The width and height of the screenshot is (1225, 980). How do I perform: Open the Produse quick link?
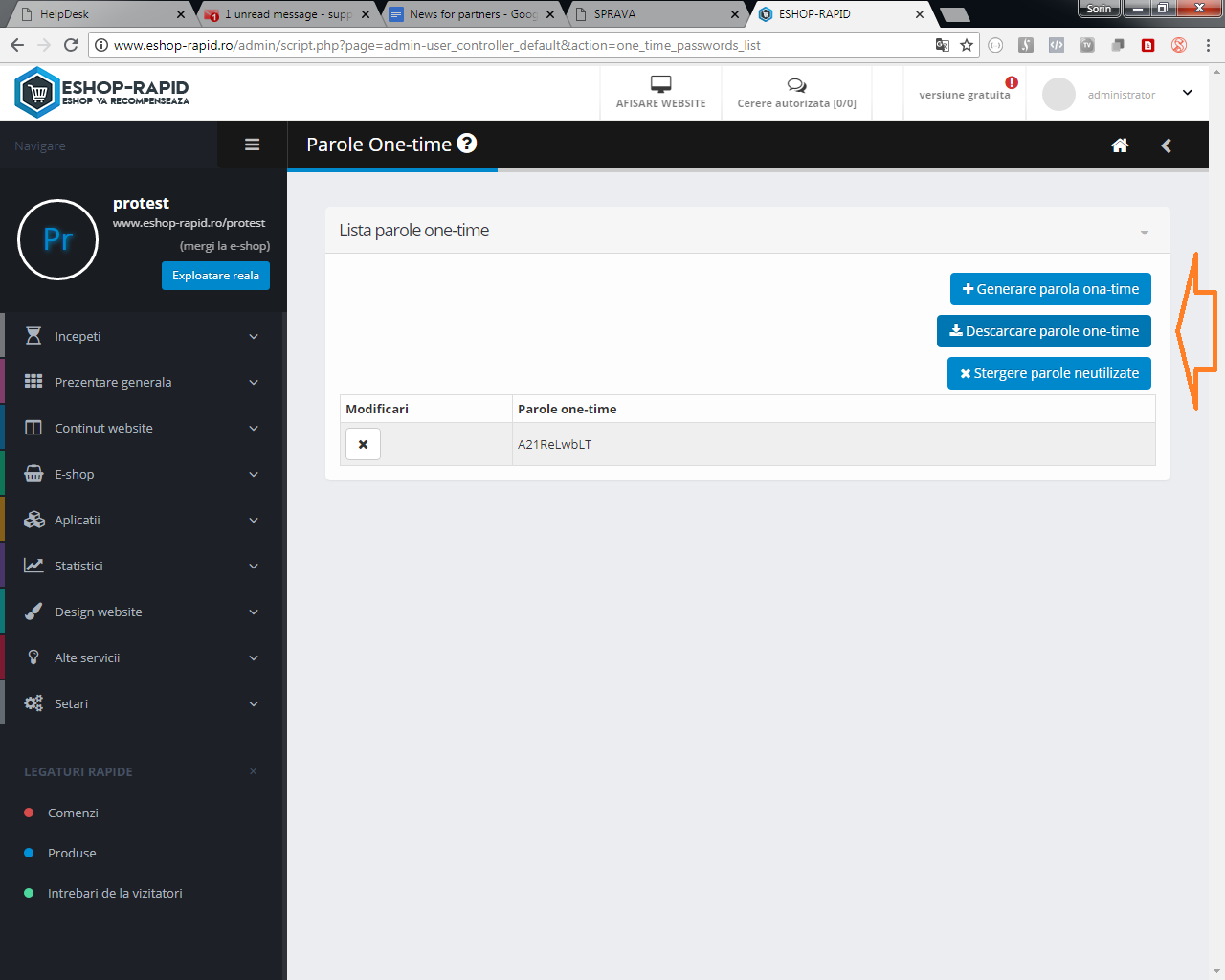(72, 853)
